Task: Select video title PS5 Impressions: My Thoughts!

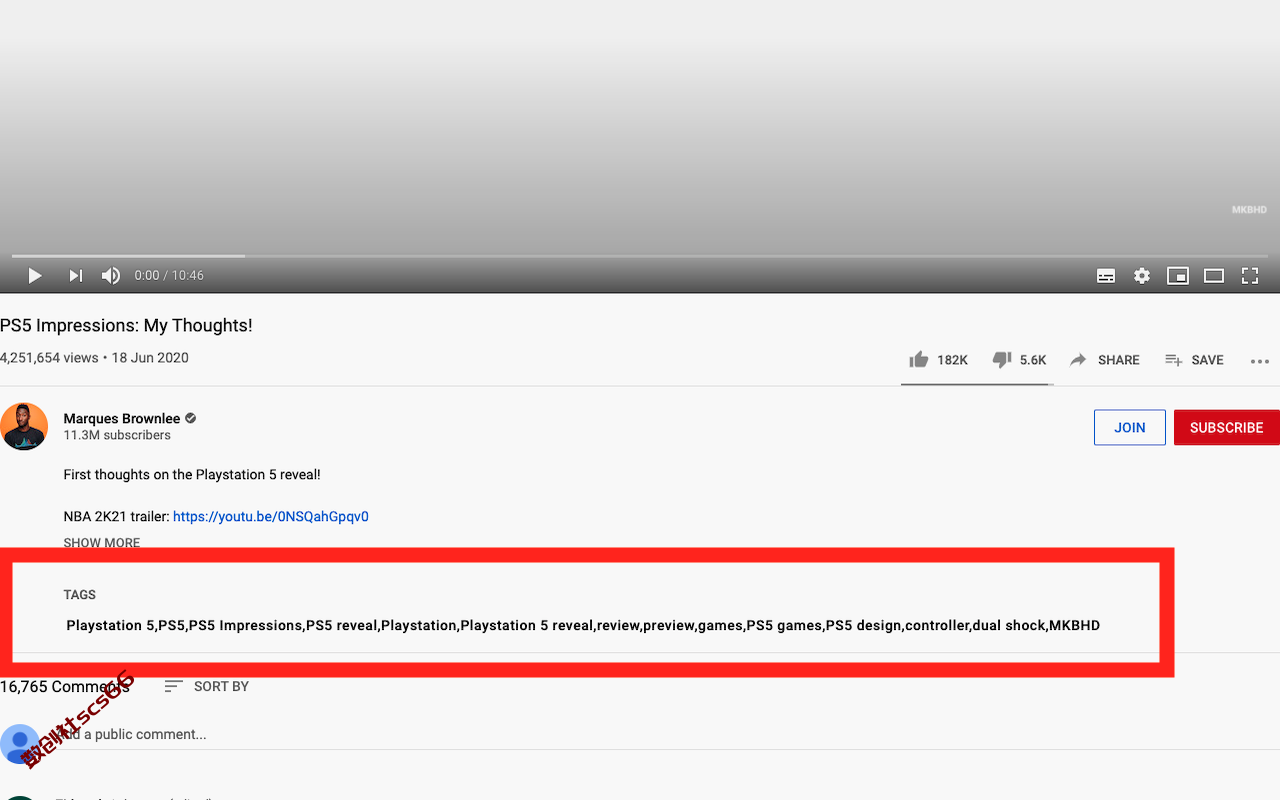Action: point(126,325)
